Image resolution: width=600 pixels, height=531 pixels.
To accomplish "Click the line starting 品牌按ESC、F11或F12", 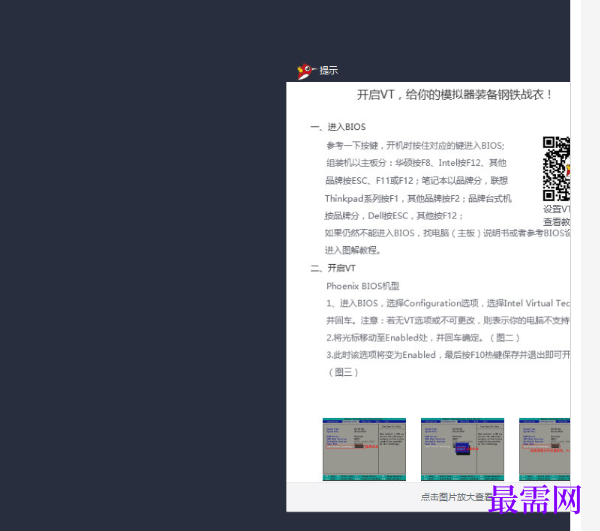I will pyautogui.click(x=416, y=181).
